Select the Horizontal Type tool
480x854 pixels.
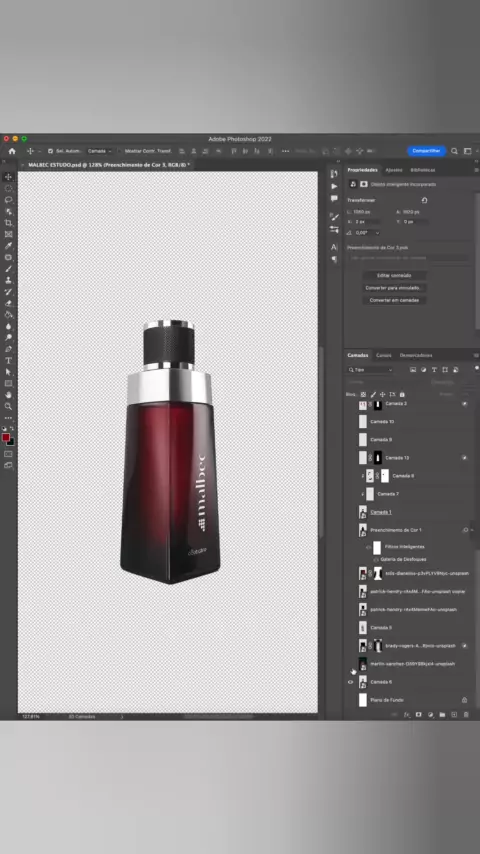(8, 361)
